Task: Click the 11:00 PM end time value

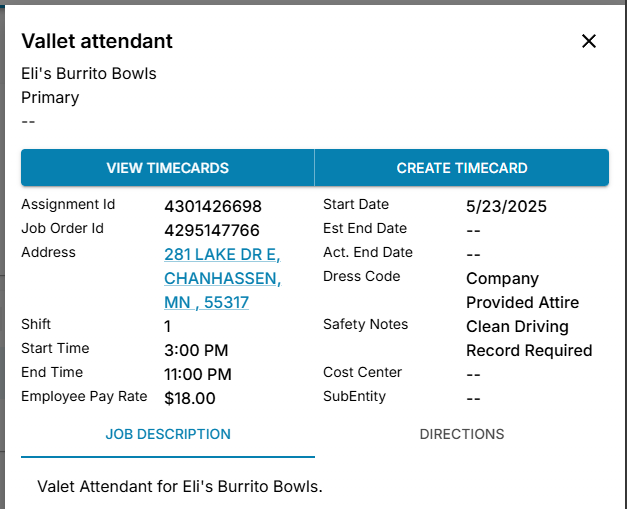Action: pyautogui.click(x=198, y=374)
